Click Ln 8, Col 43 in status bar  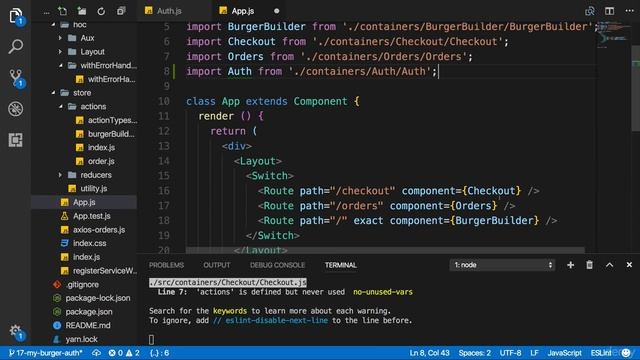click(429, 353)
